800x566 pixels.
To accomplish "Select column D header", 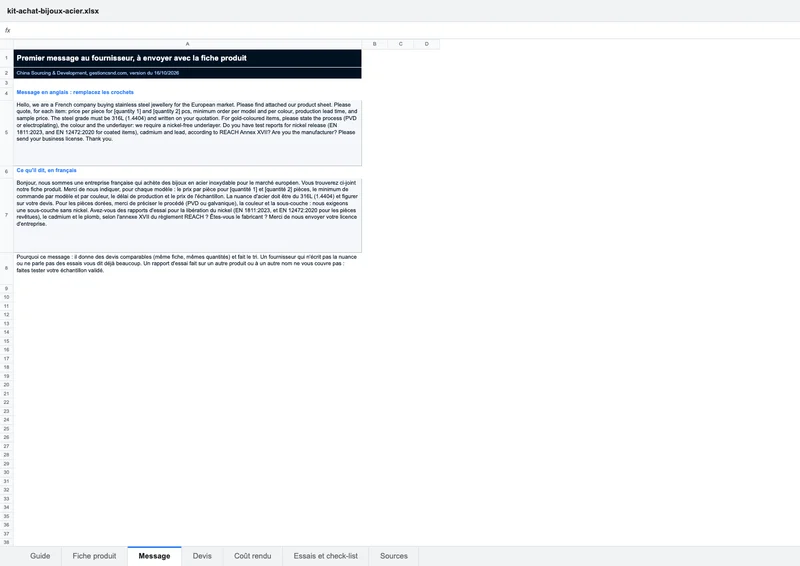I will (x=427, y=44).
